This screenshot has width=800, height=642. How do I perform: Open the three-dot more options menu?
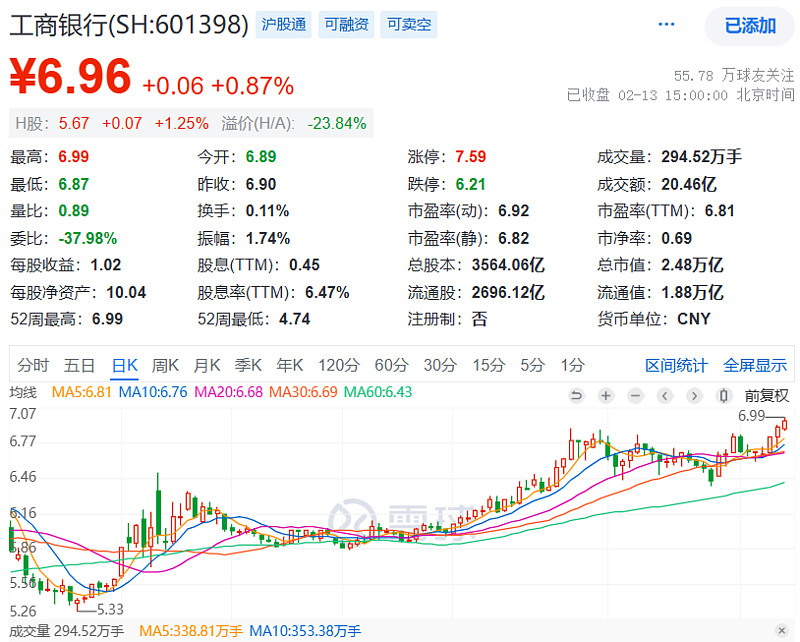coord(666,24)
